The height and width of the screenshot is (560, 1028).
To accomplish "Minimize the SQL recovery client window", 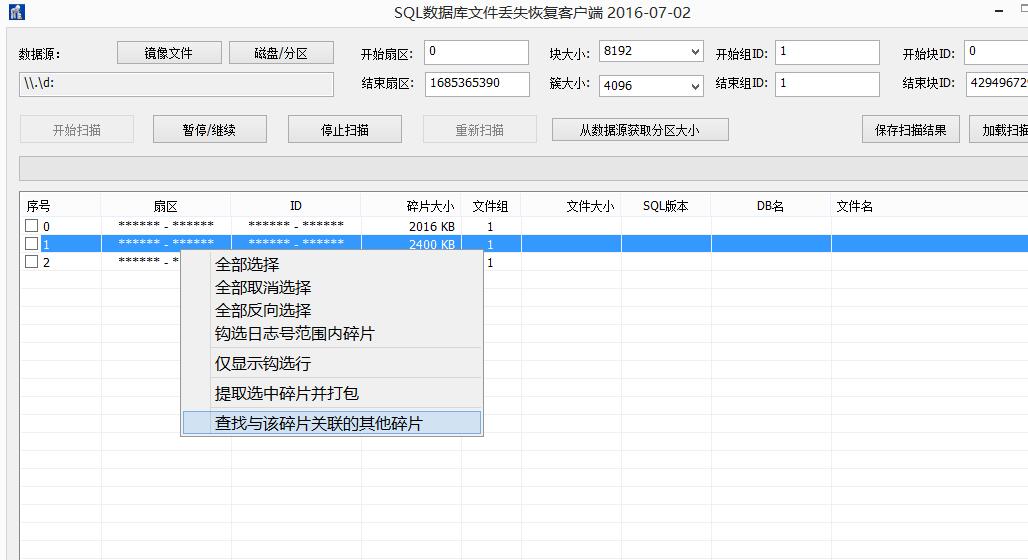I will [x=999, y=11].
